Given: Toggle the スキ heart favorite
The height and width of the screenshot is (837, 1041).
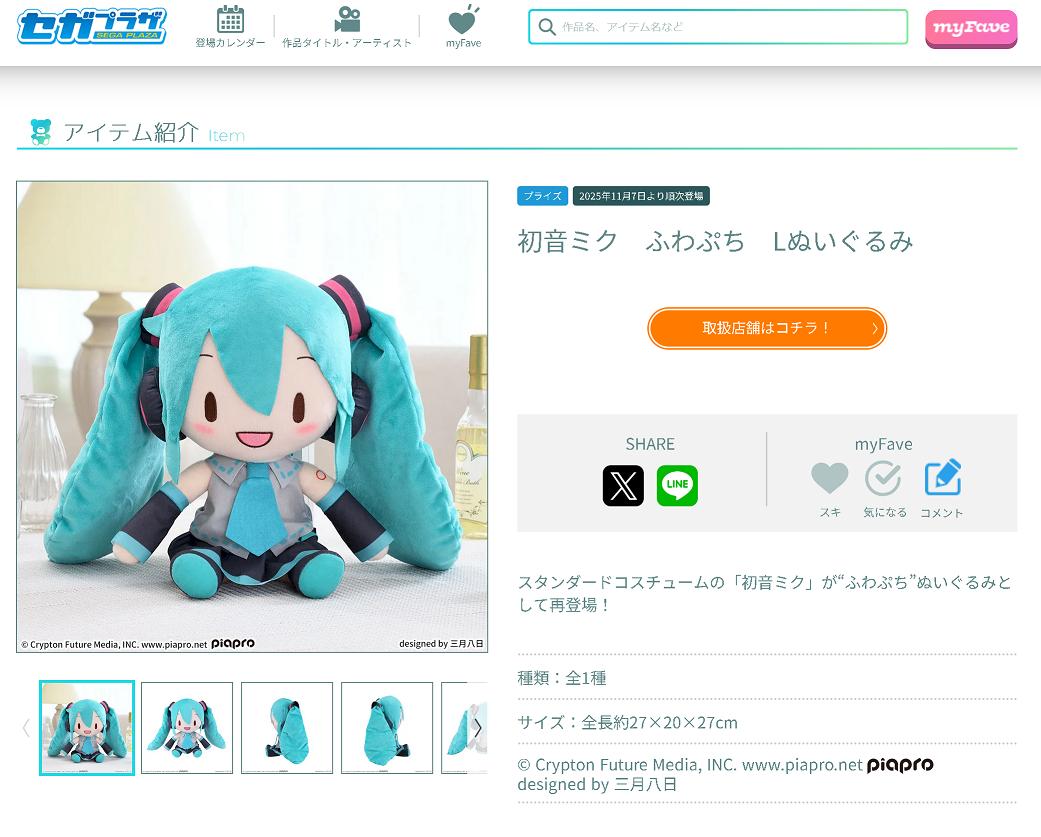Looking at the screenshot, I should coord(830,478).
